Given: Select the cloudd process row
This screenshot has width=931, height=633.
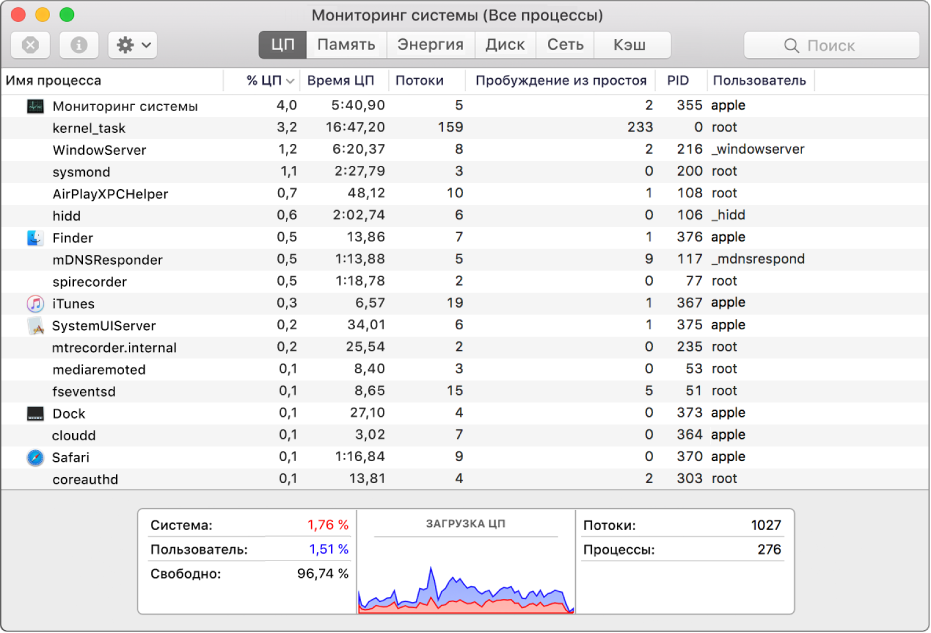Looking at the screenshot, I should [465, 436].
